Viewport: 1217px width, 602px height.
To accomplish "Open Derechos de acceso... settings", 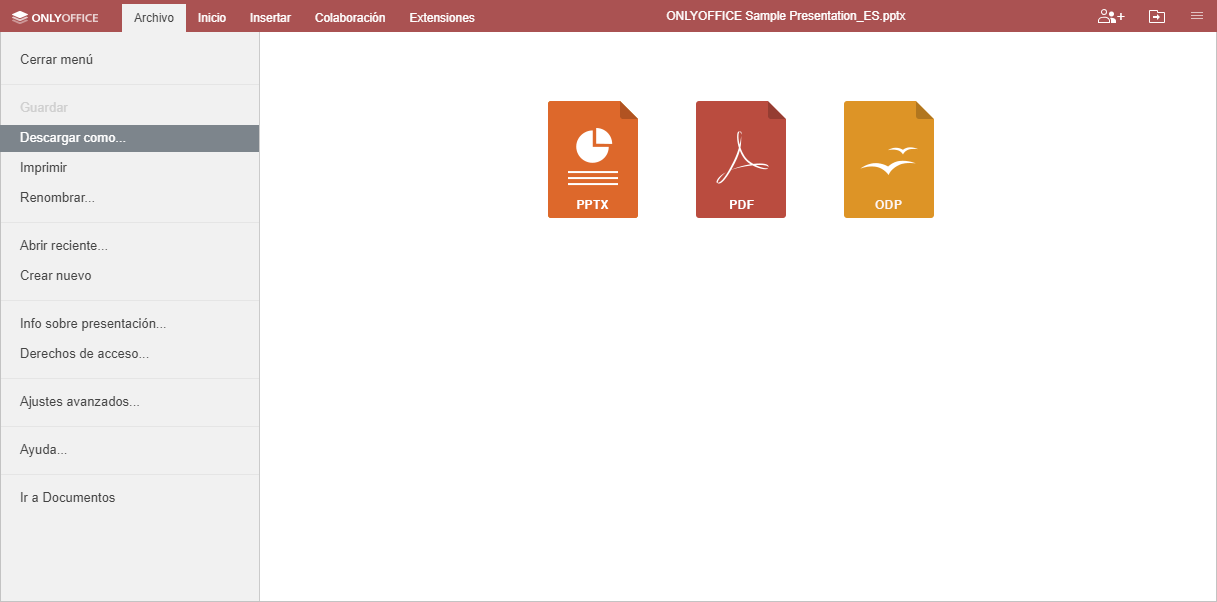I will click(x=84, y=354).
